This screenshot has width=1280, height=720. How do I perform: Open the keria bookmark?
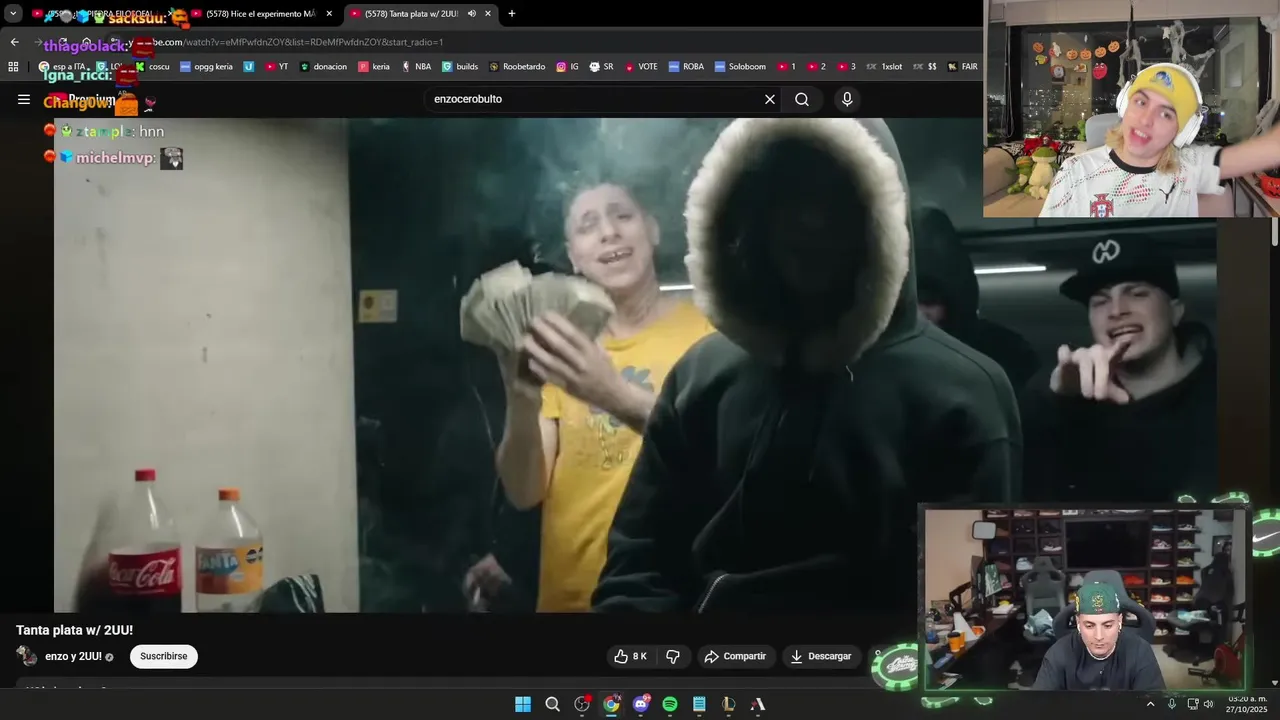tap(374, 67)
